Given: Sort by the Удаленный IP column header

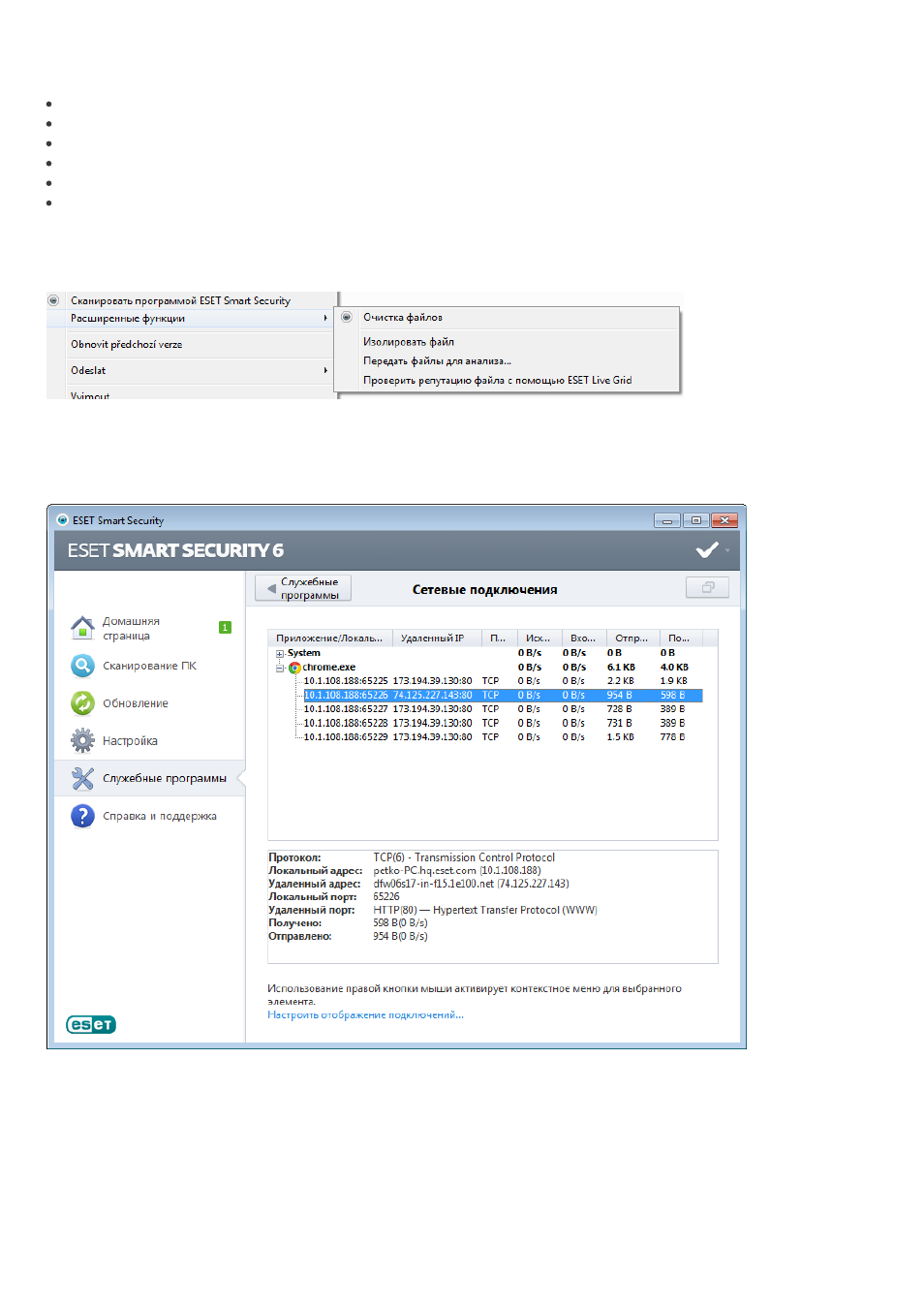Looking at the screenshot, I should coord(437,638).
